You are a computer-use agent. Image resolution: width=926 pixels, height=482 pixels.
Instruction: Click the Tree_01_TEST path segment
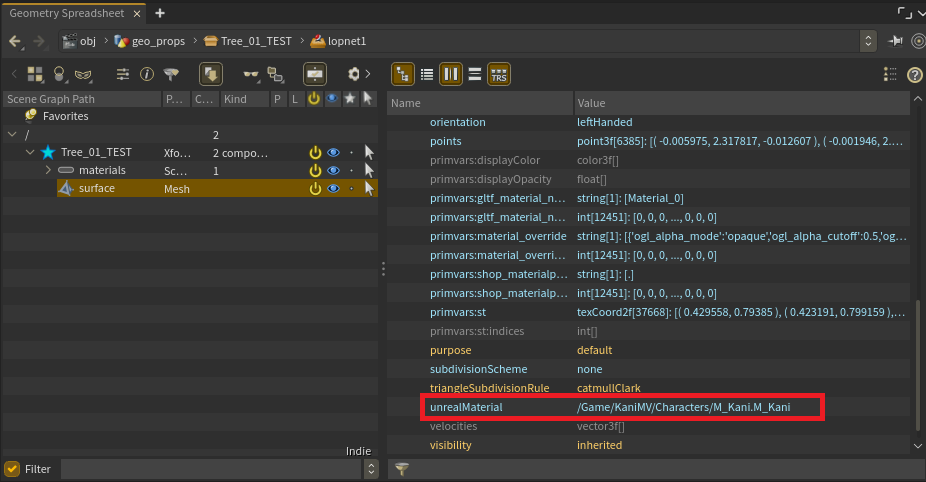pyautogui.click(x=247, y=41)
